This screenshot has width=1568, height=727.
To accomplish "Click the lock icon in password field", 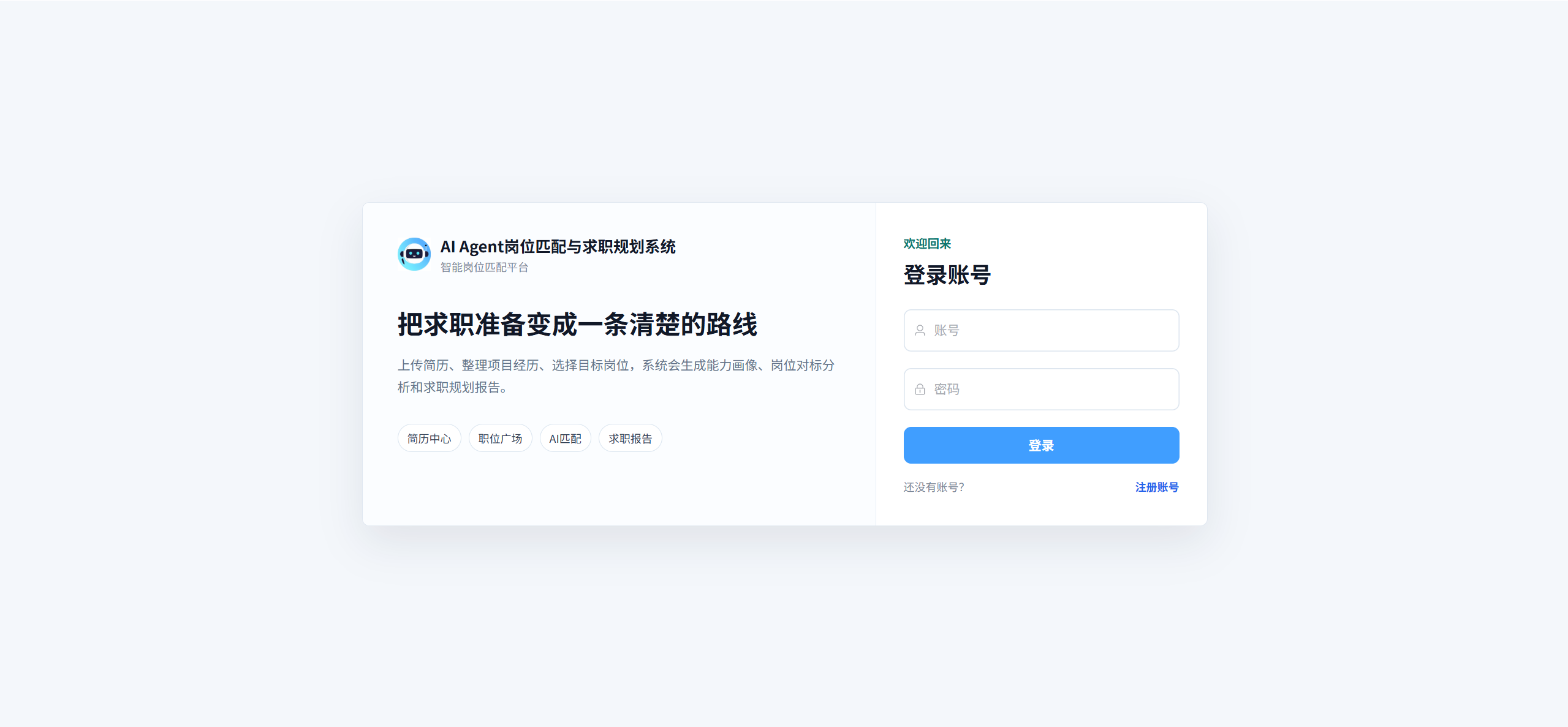I will pyautogui.click(x=920, y=390).
